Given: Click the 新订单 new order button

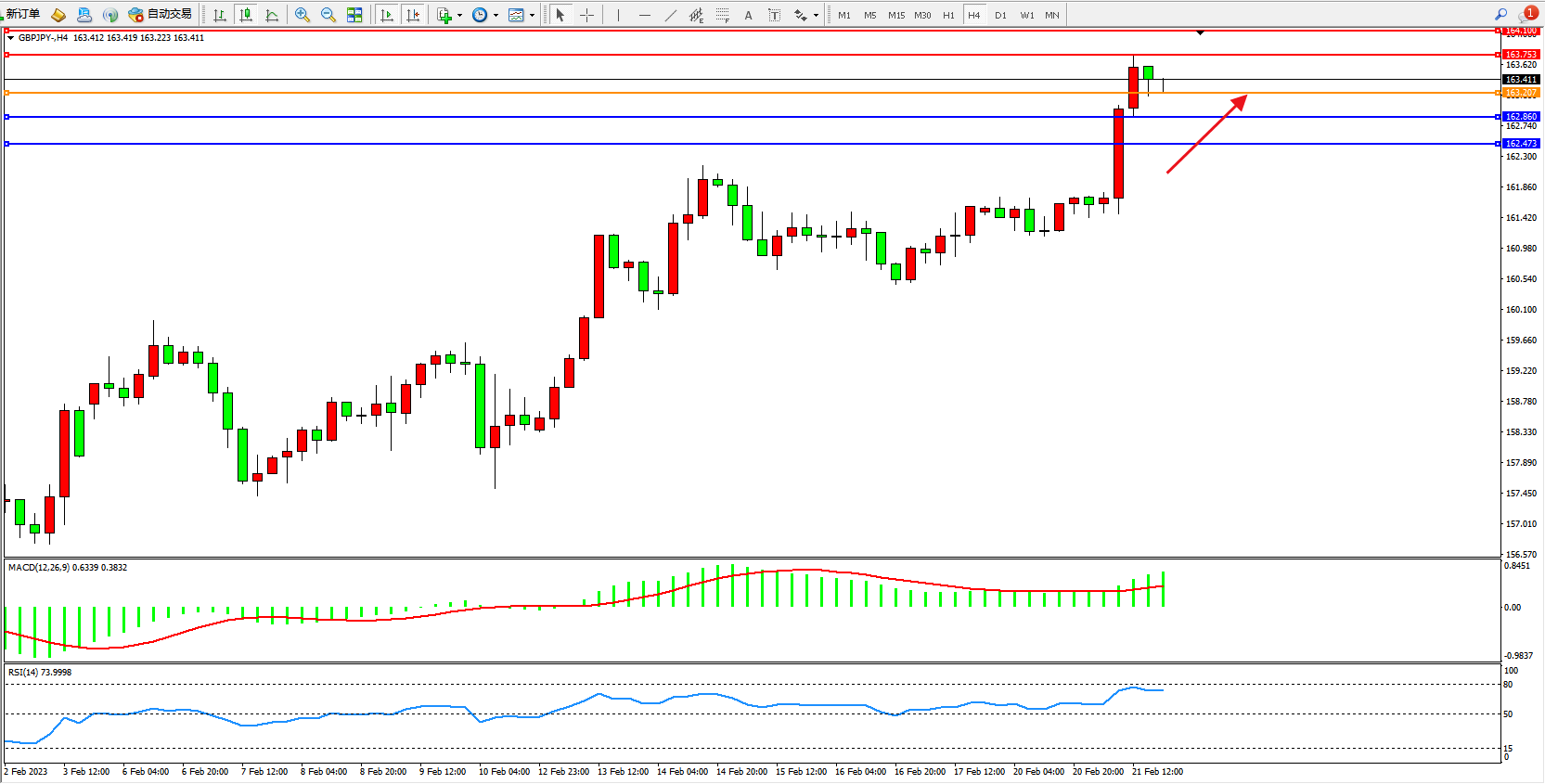Looking at the screenshot, I should (22, 14).
